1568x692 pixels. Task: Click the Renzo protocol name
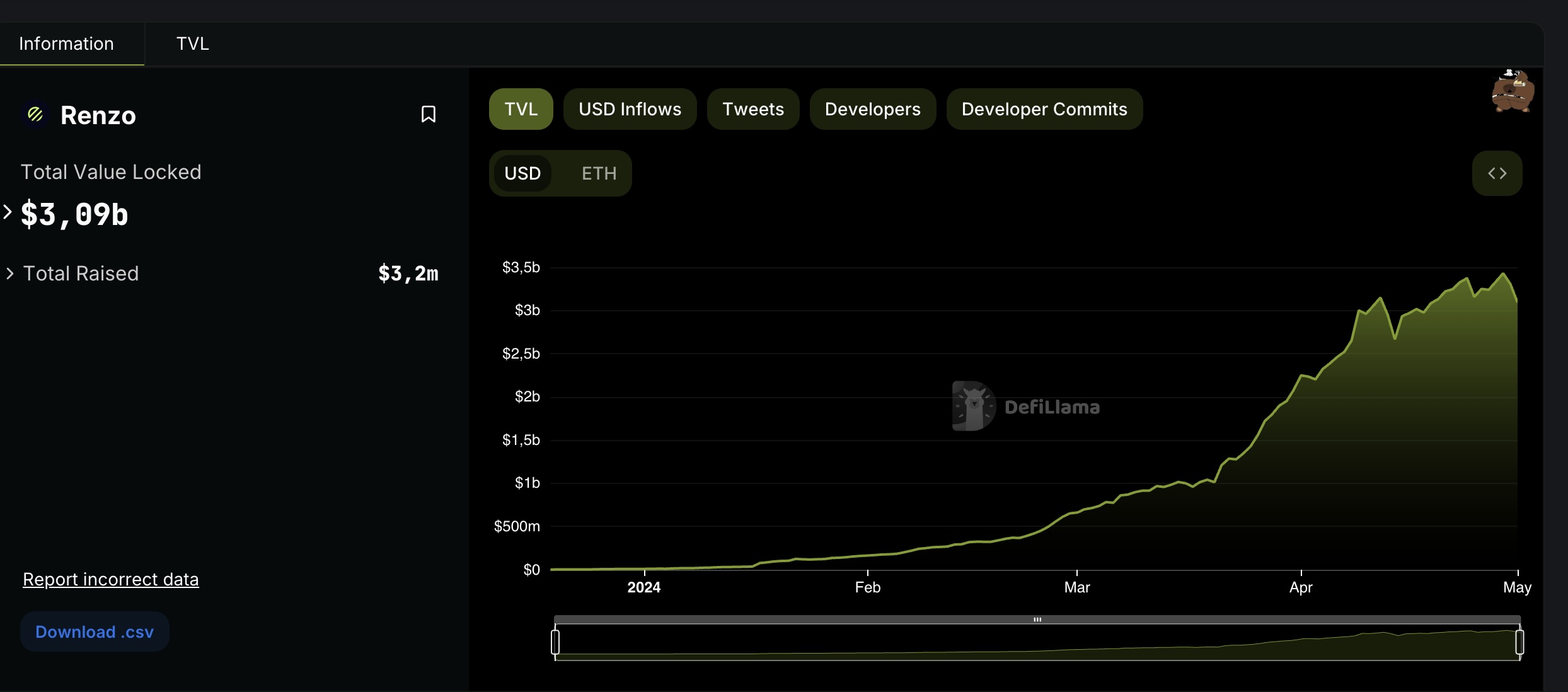point(98,115)
